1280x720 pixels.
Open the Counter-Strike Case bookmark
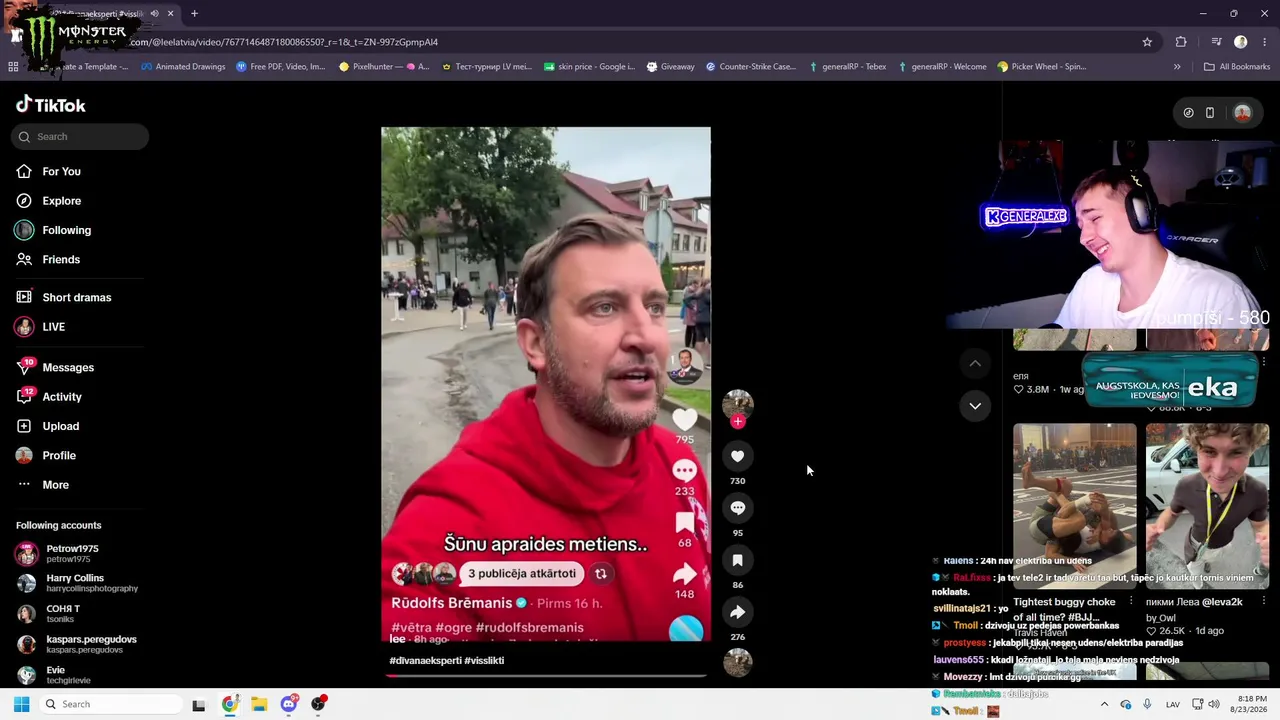tap(751, 67)
